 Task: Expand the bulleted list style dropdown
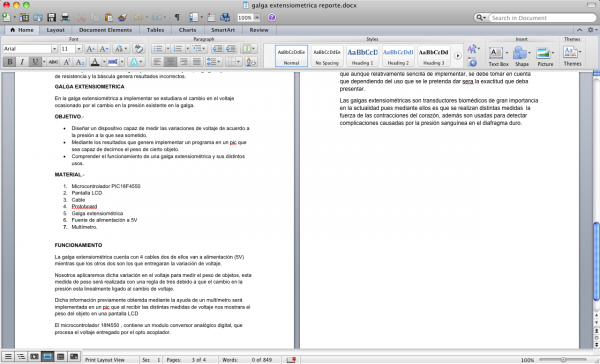click(x=168, y=49)
